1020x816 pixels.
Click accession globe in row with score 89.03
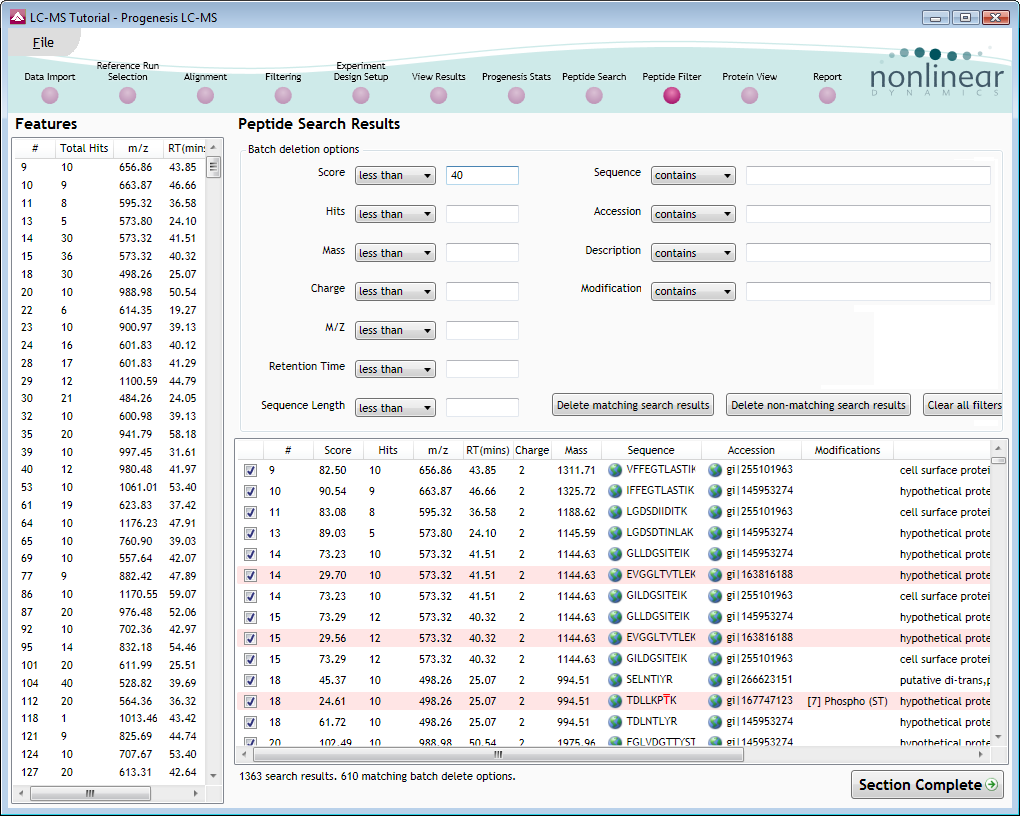coord(715,533)
